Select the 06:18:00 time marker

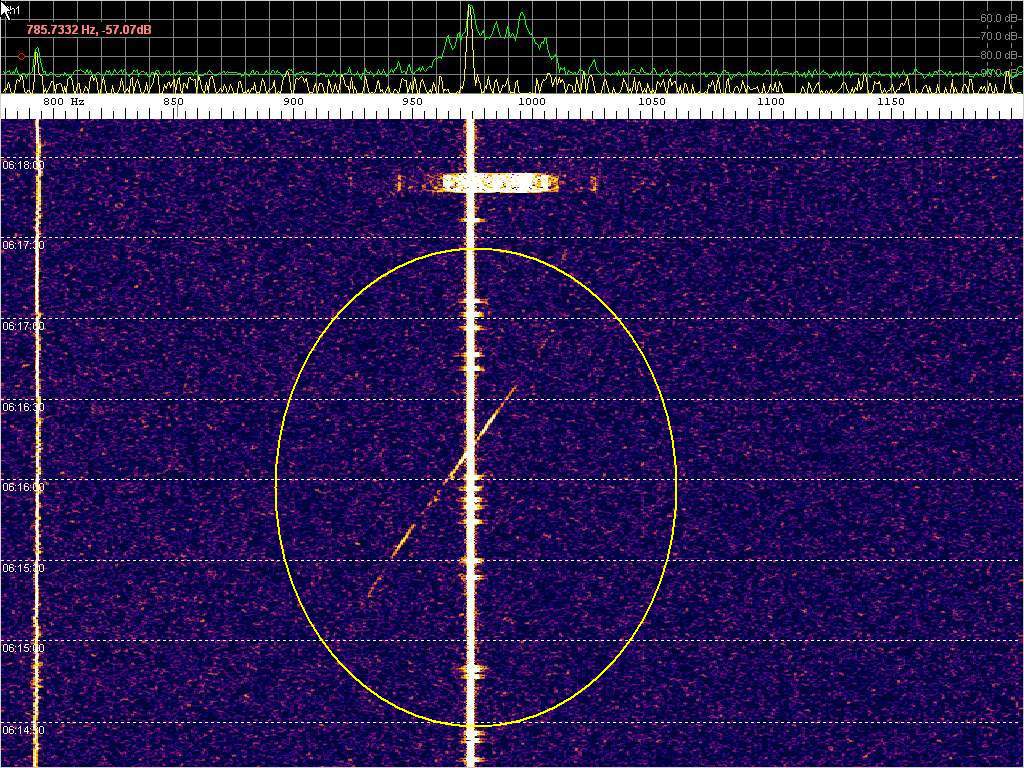pos(22,165)
